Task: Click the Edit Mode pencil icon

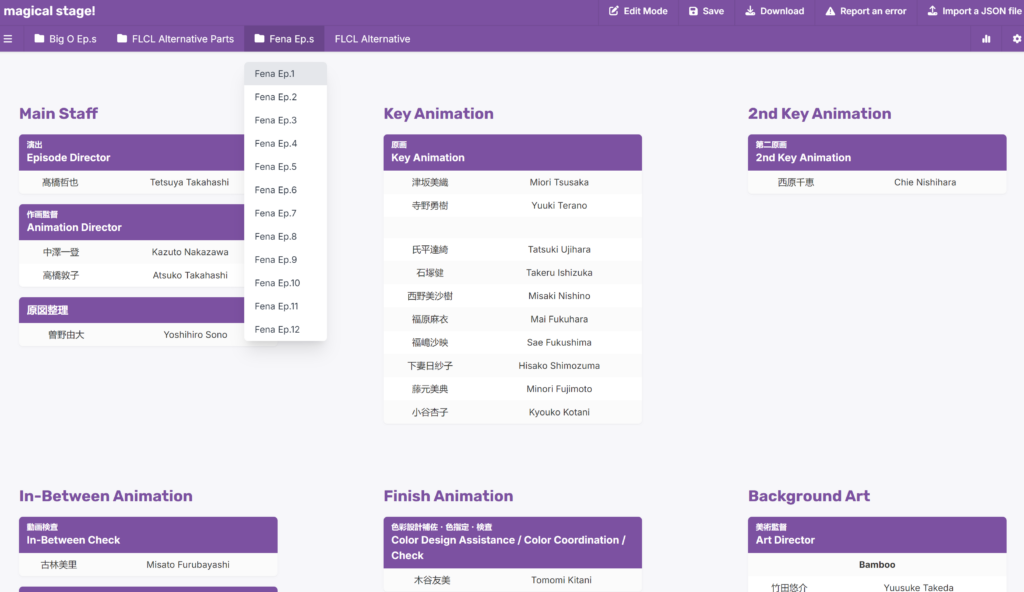Action: coord(614,11)
